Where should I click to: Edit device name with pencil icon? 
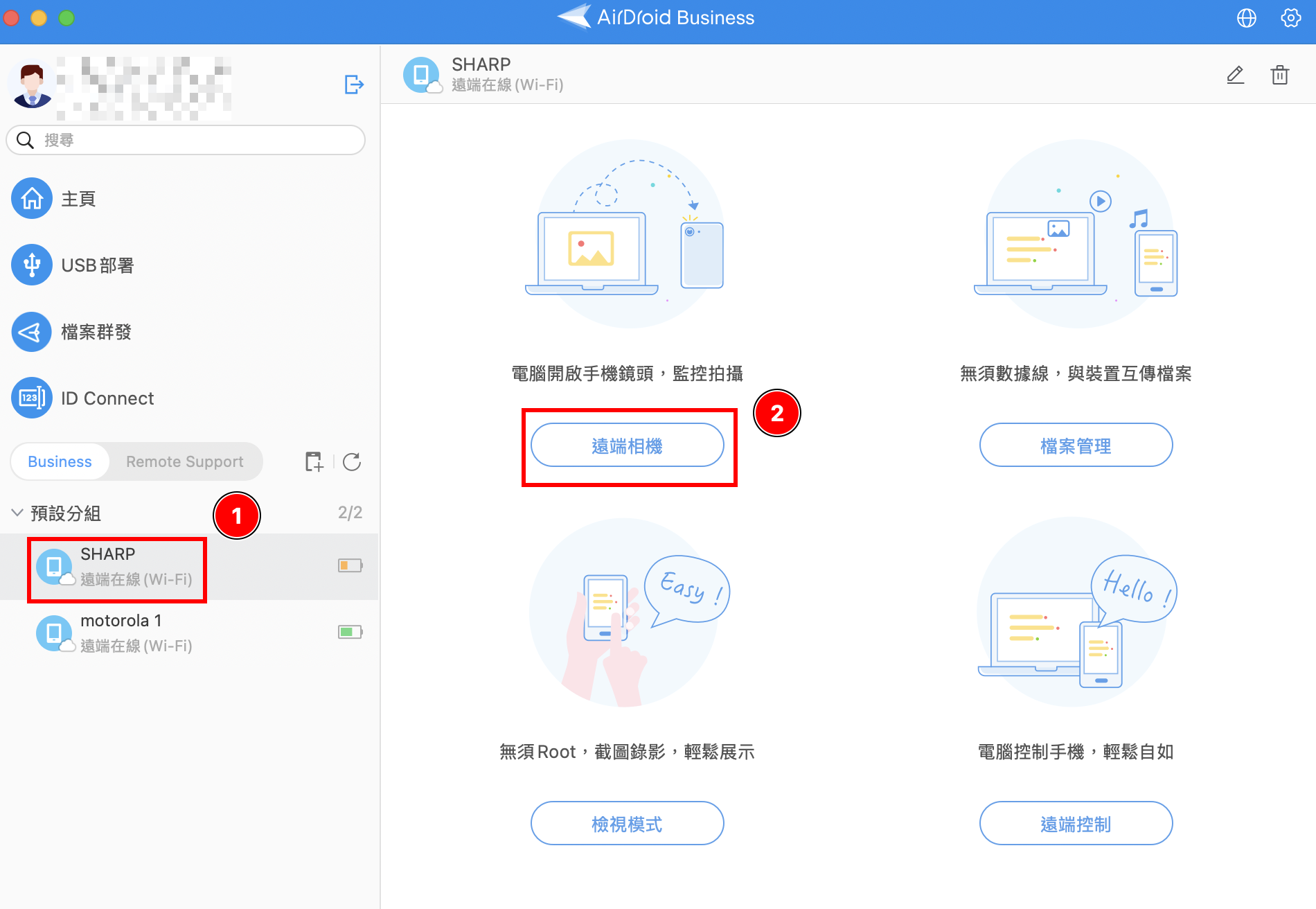click(1236, 75)
